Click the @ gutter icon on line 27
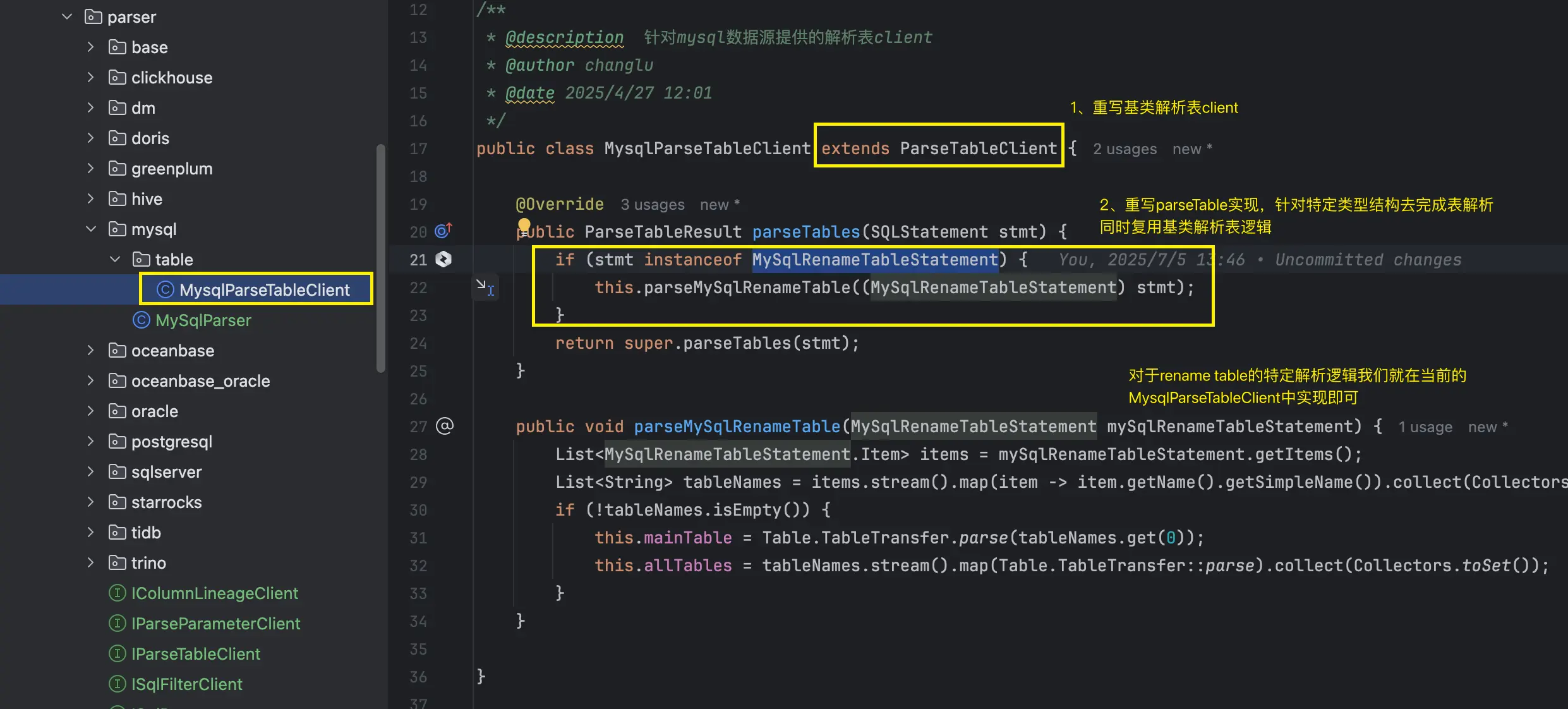 tap(445, 426)
